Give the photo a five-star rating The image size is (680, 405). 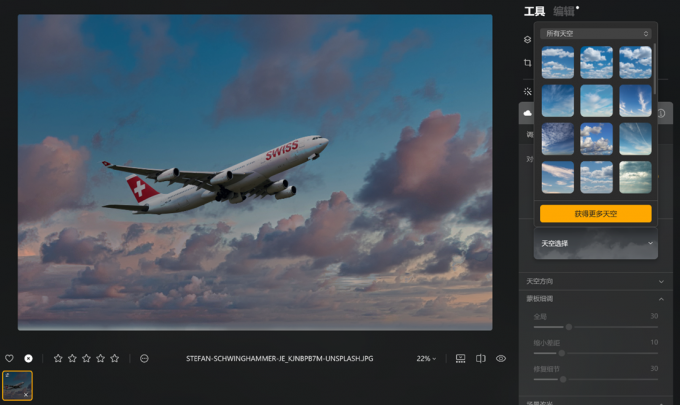(x=114, y=358)
